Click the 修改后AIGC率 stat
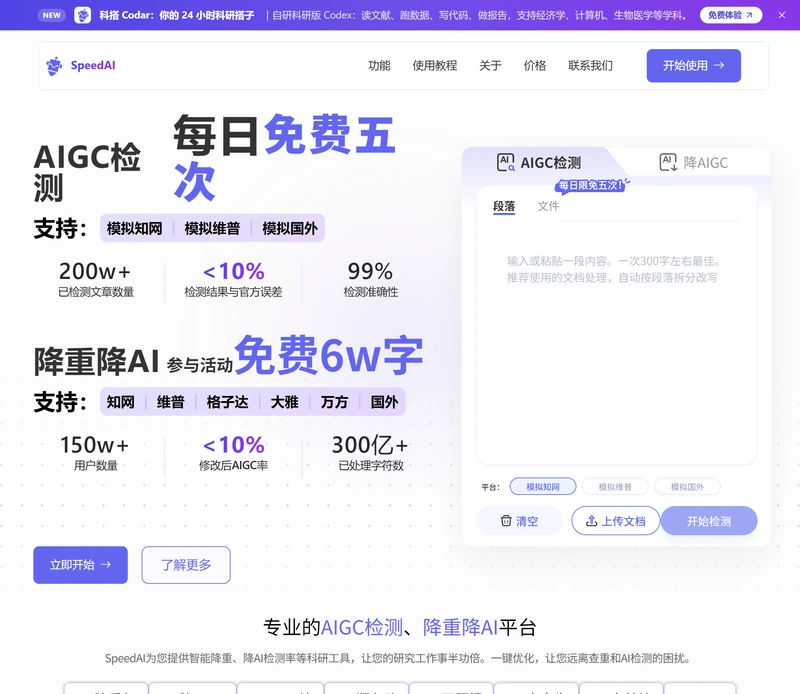The height and width of the screenshot is (694, 800). (x=233, y=452)
